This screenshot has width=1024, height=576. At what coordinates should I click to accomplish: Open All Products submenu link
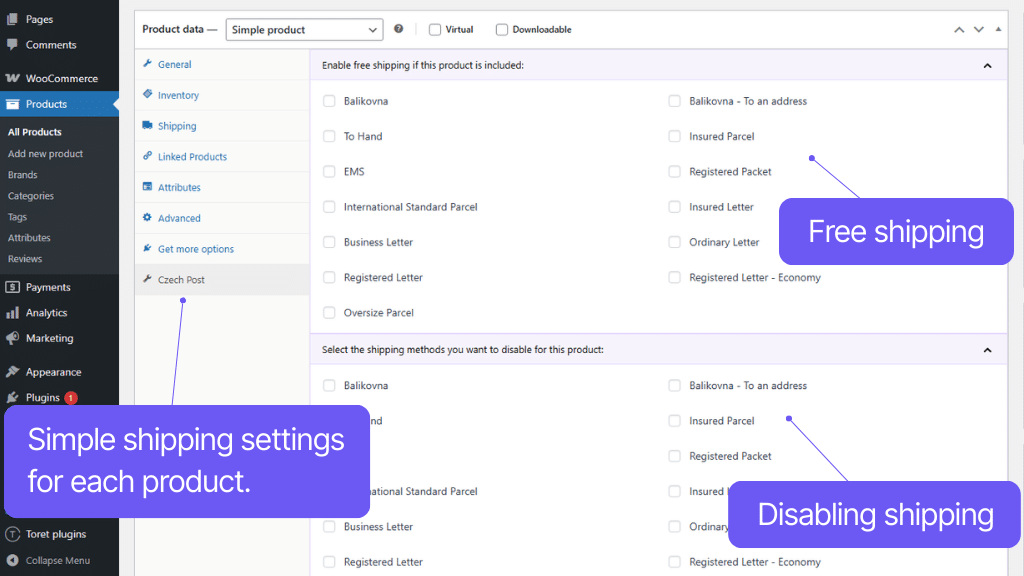(x=35, y=132)
